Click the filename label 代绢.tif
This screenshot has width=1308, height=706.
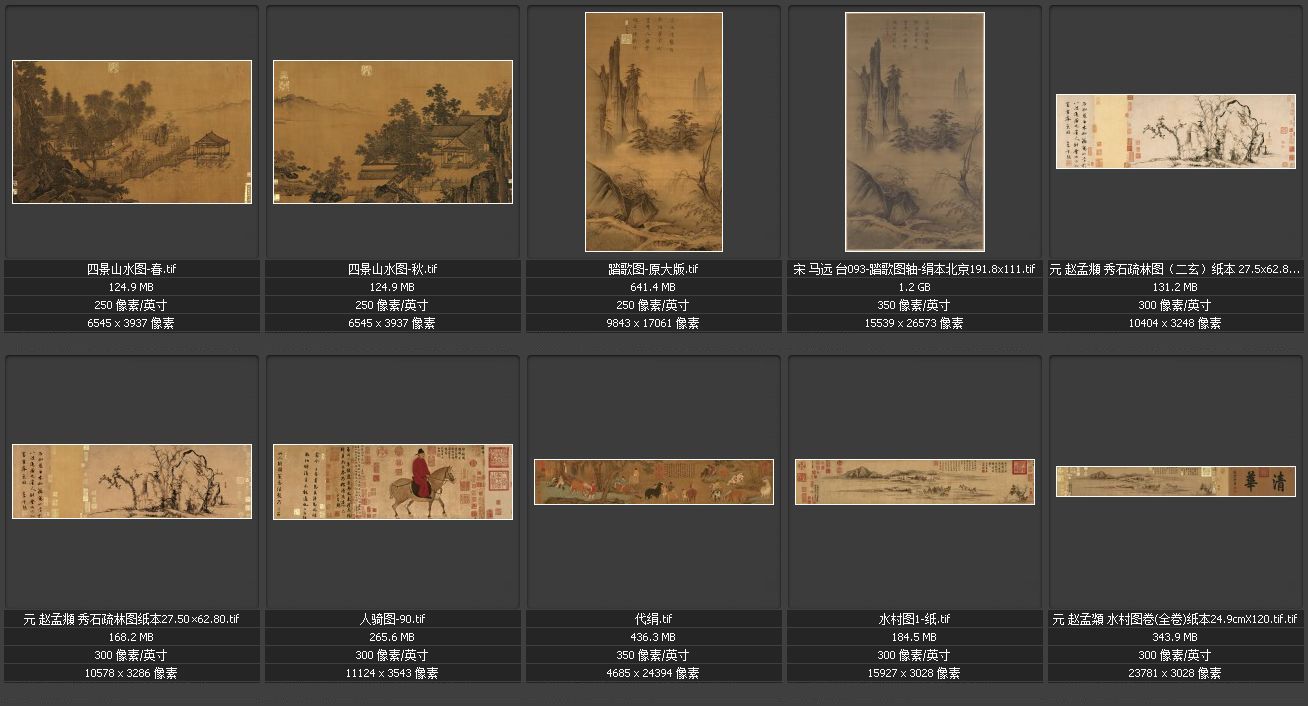[x=654, y=619]
